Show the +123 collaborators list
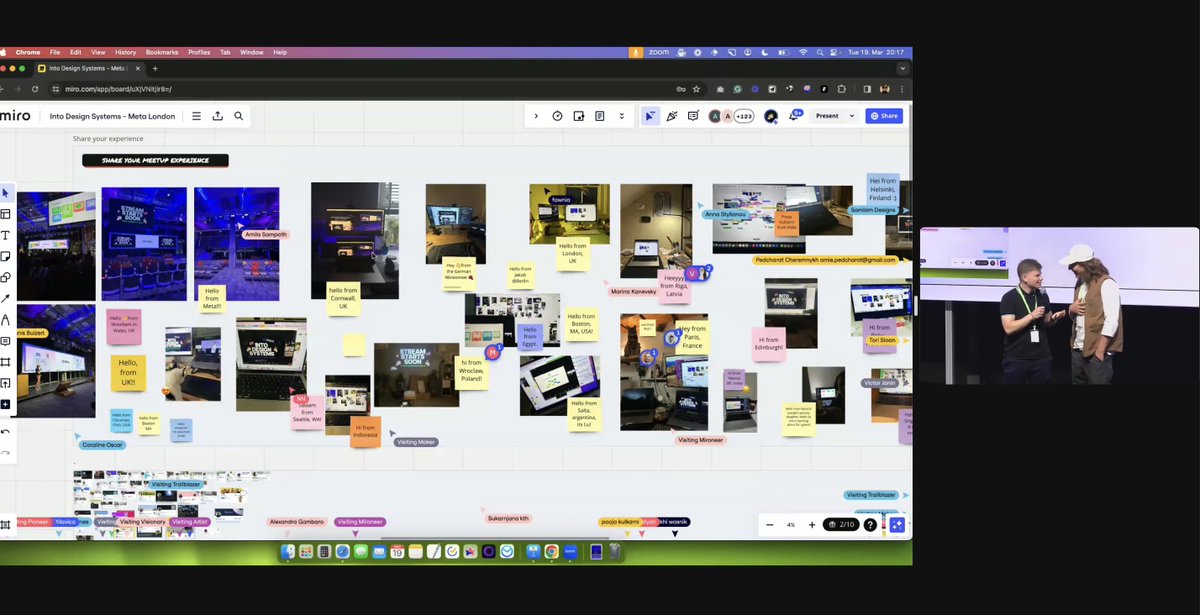This screenshot has height=615, width=1200. coord(744,116)
